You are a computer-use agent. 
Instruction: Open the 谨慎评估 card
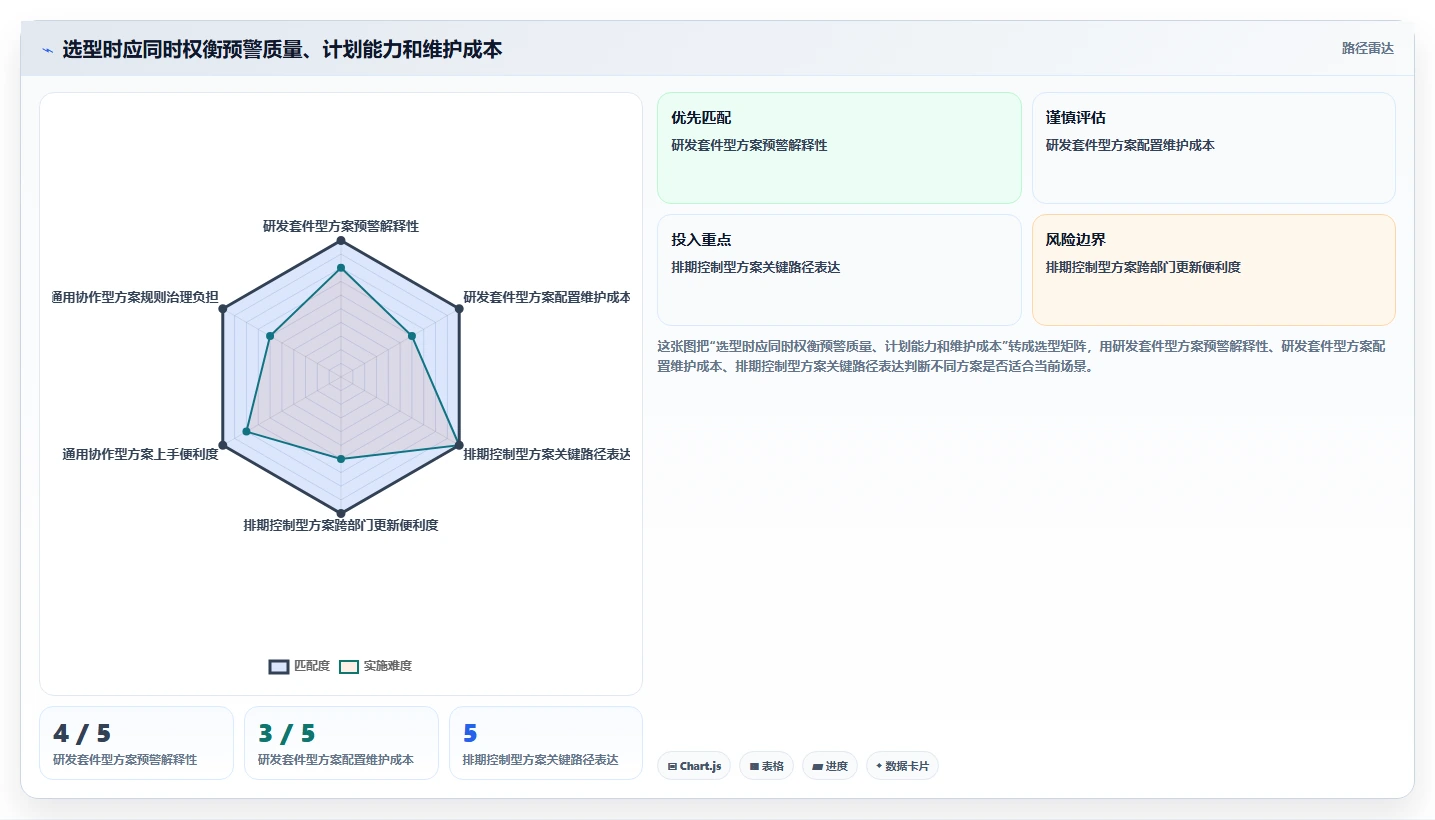[x=1213, y=148]
